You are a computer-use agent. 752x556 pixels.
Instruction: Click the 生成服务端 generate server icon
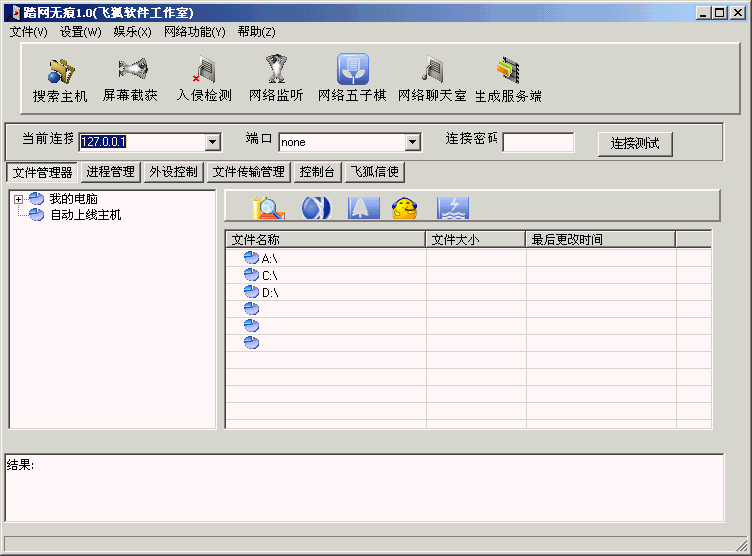coord(508,71)
